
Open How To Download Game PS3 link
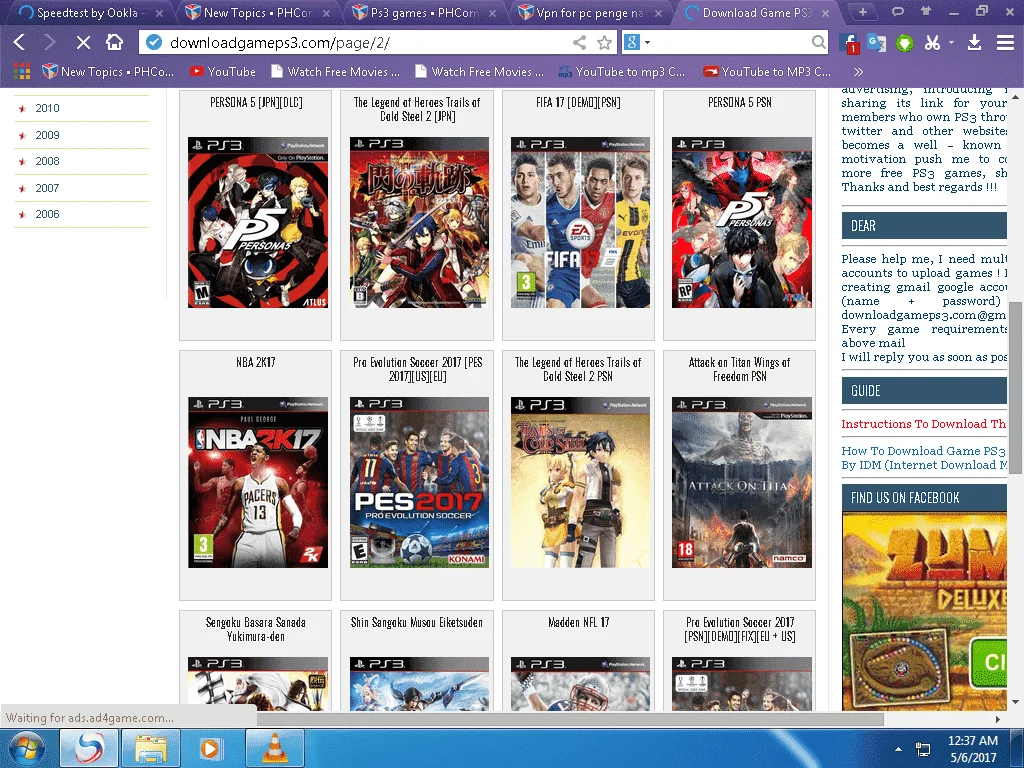(x=923, y=458)
